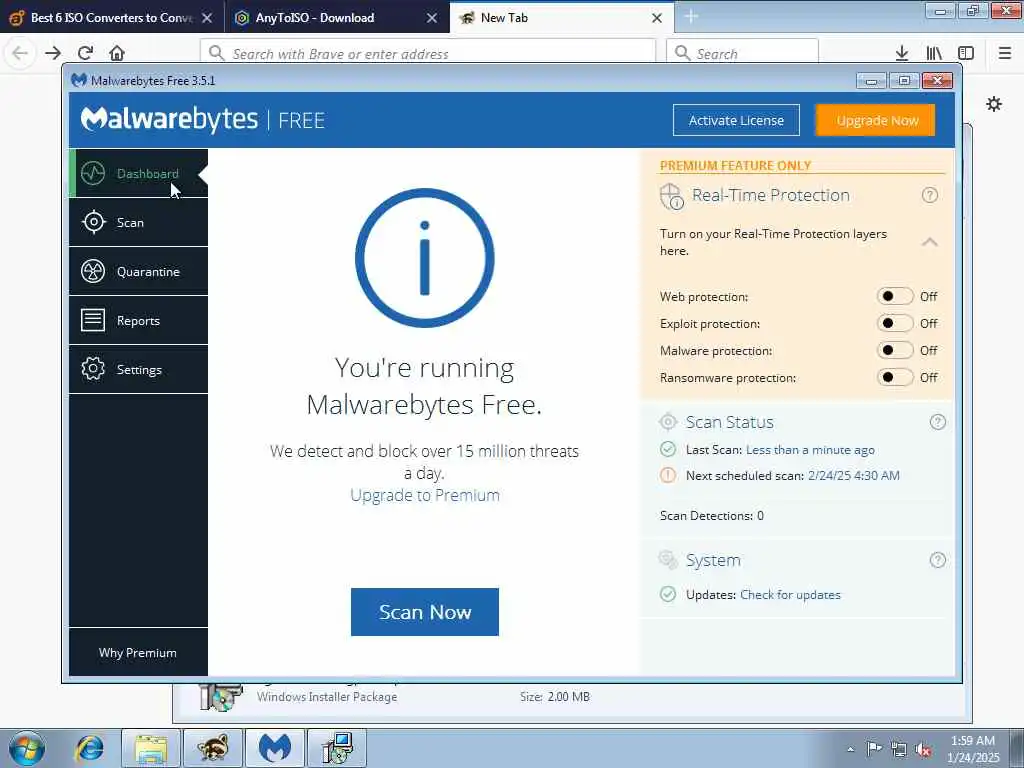Viewport: 1024px width, 768px height.
Task: Switch to Best 6 ISO Converters tab
Action: click(112, 18)
